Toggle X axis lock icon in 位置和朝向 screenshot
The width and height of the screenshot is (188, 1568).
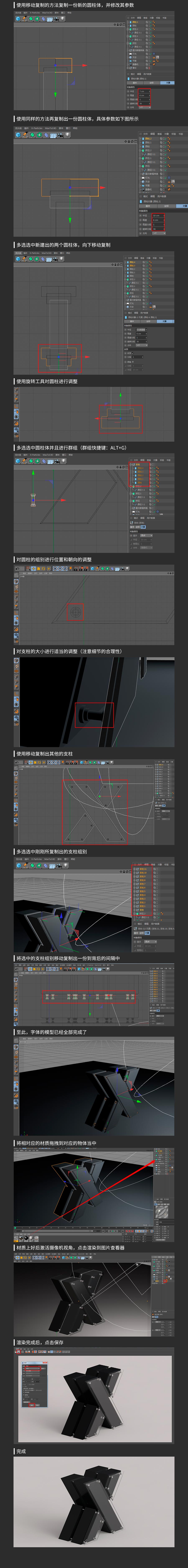click(x=55, y=568)
